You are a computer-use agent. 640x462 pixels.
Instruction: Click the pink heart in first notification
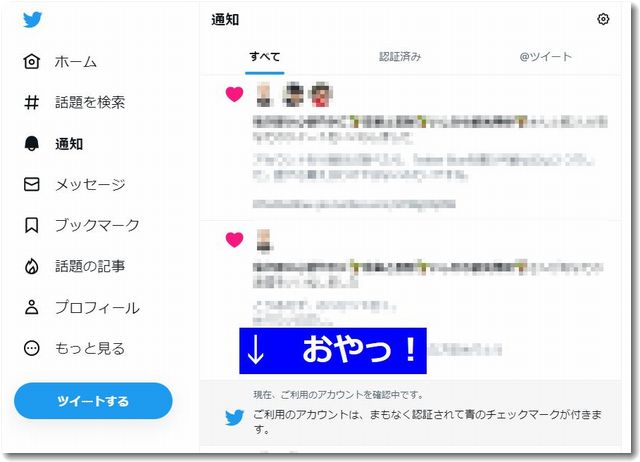pos(234,94)
